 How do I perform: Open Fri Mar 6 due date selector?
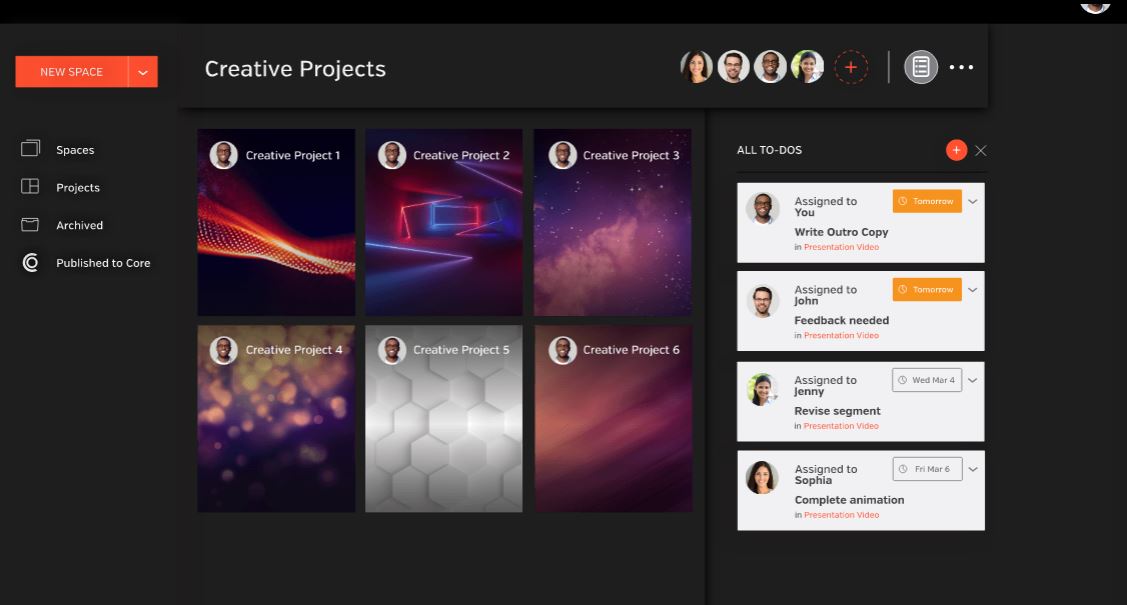click(926, 469)
